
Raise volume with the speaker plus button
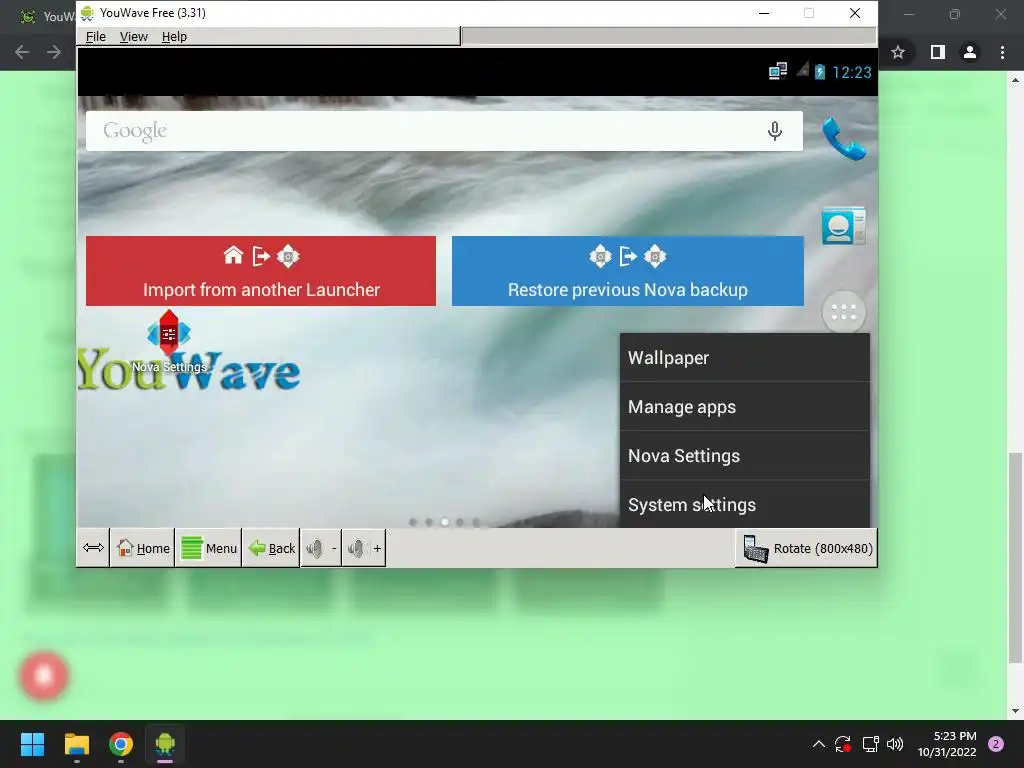(x=364, y=549)
